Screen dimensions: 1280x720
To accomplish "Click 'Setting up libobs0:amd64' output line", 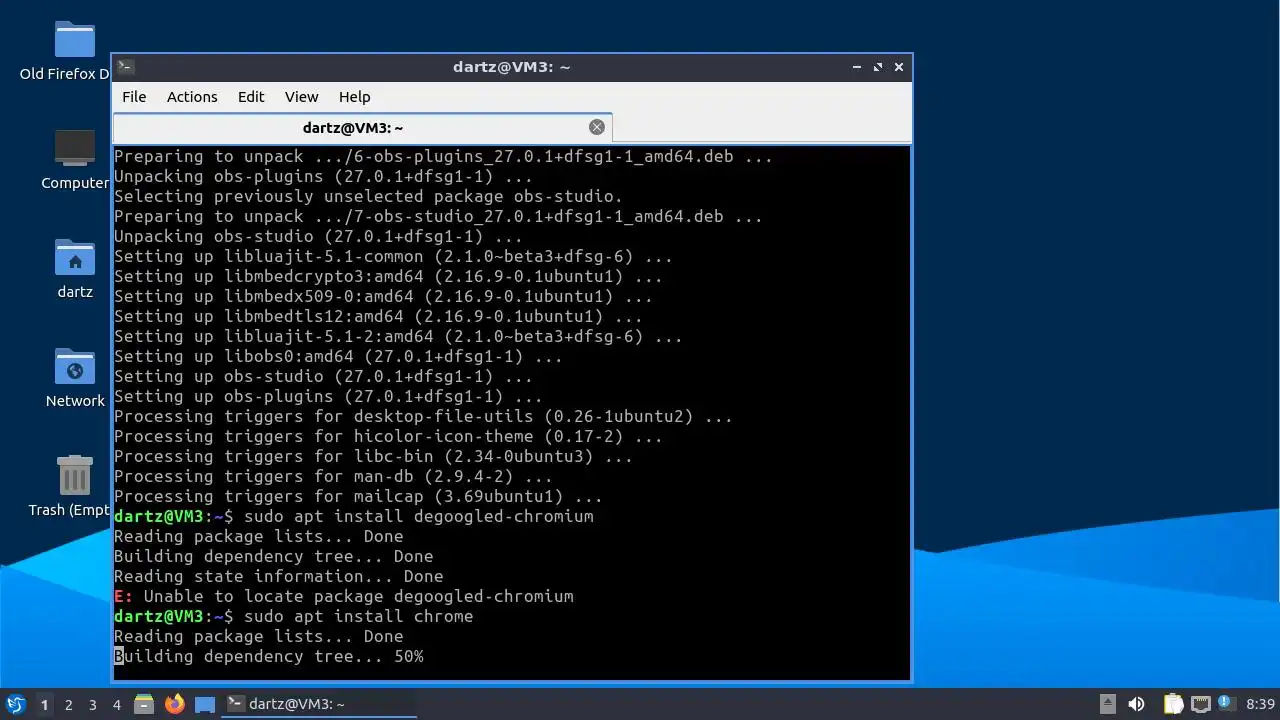I will (x=338, y=357).
